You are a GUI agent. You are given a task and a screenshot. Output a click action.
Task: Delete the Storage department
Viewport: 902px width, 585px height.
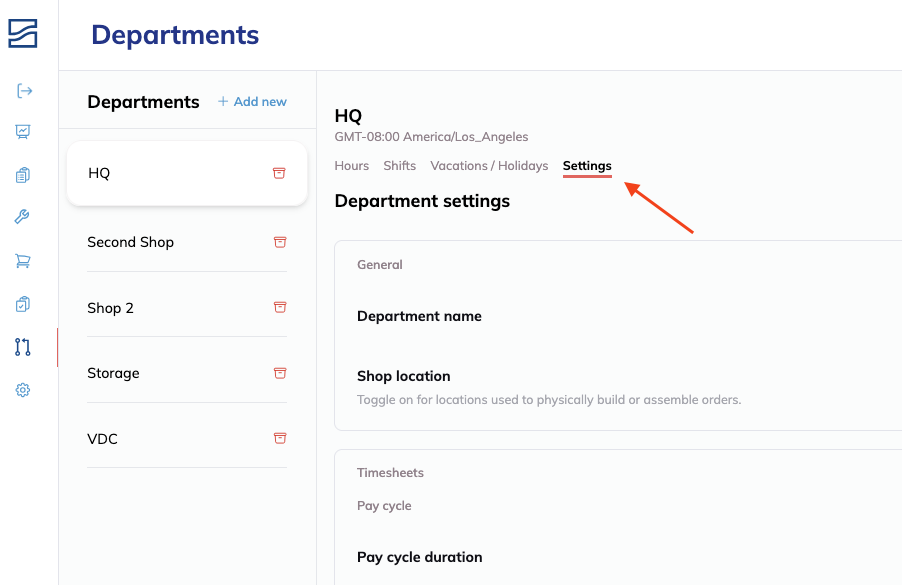tap(280, 373)
